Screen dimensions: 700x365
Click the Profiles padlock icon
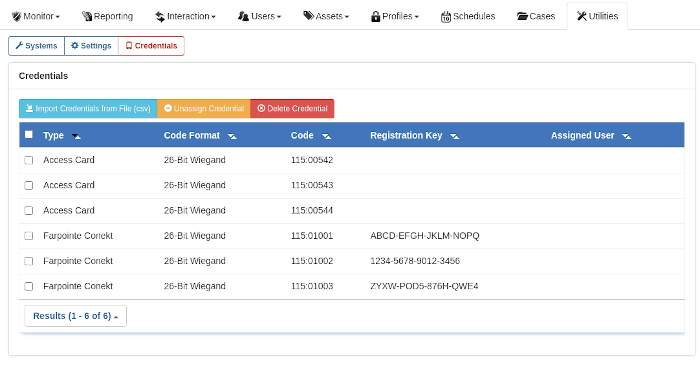(x=375, y=17)
